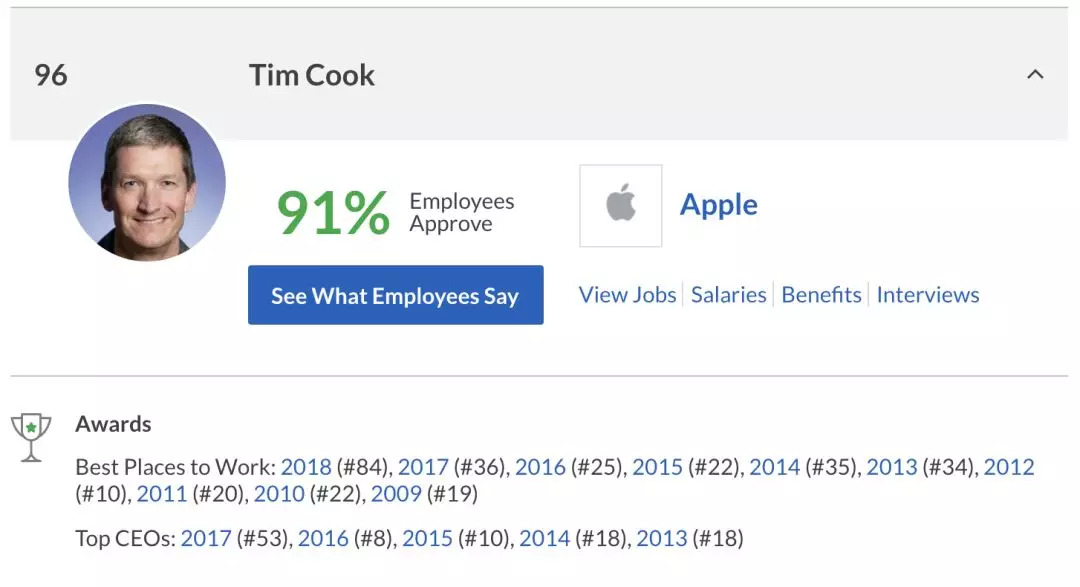View Best Places to Work 2009

[396, 494]
